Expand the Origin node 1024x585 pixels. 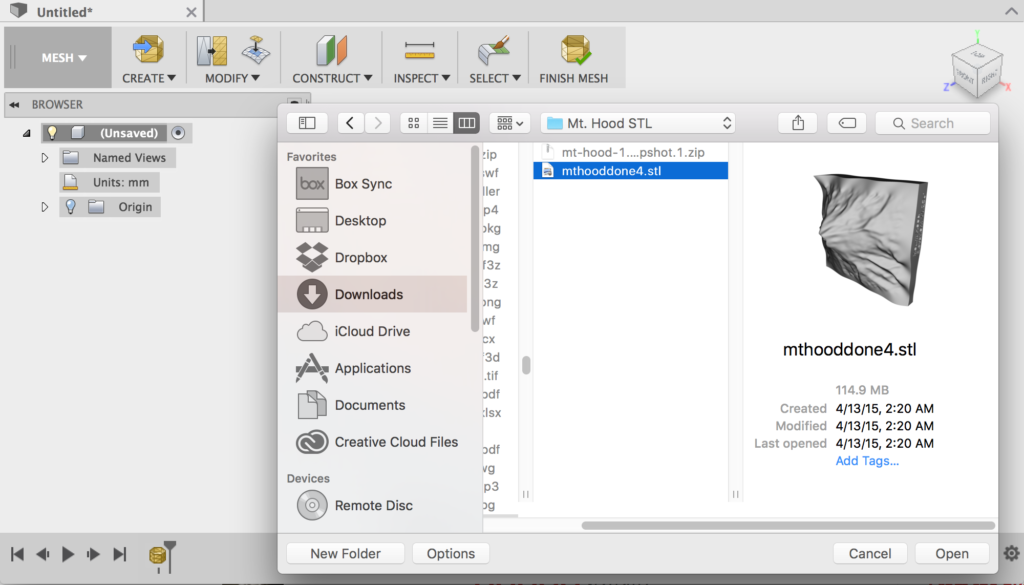pos(44,207)
